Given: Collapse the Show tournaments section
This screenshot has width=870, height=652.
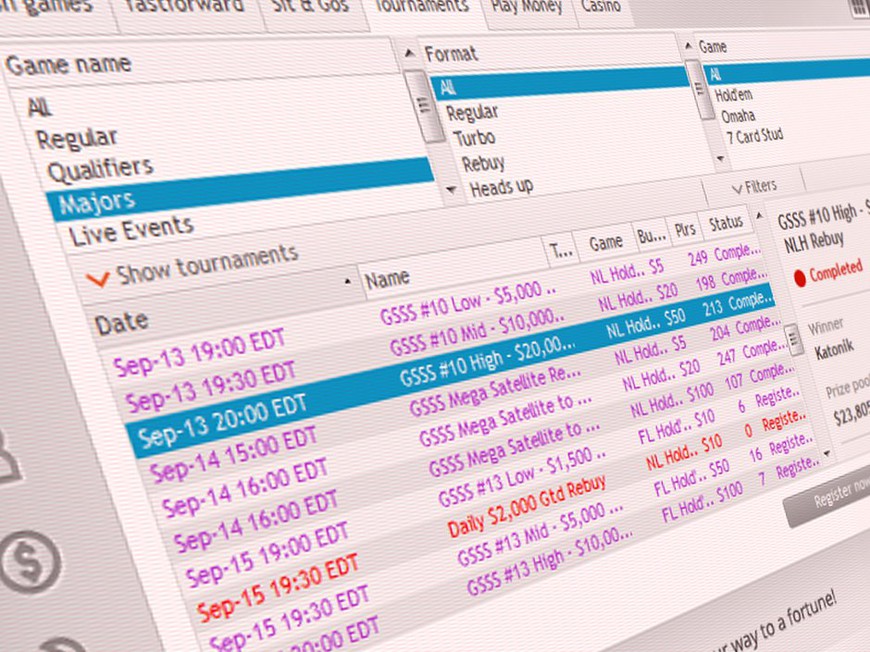Looking at the screenshot, I should click(192, 268).
